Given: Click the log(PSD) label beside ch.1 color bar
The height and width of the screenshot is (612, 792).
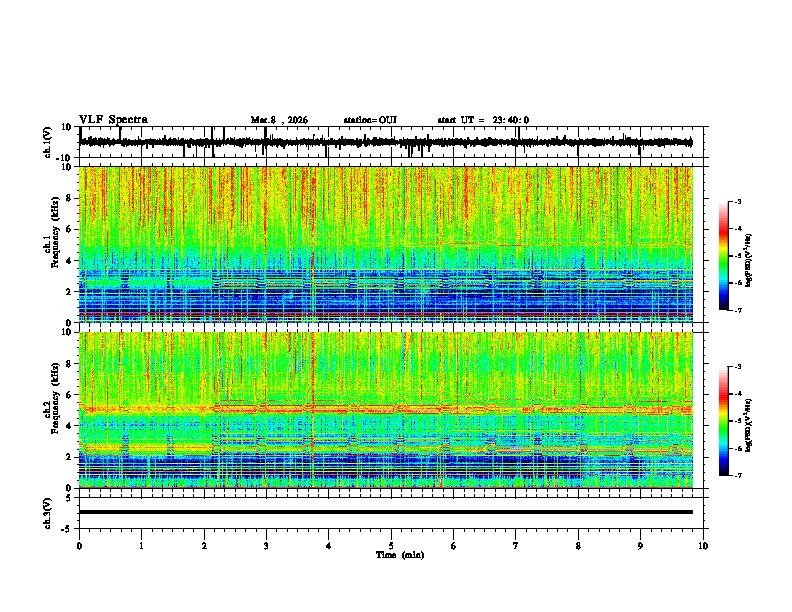Looking at the screenshot, I should tap(749, 261).
